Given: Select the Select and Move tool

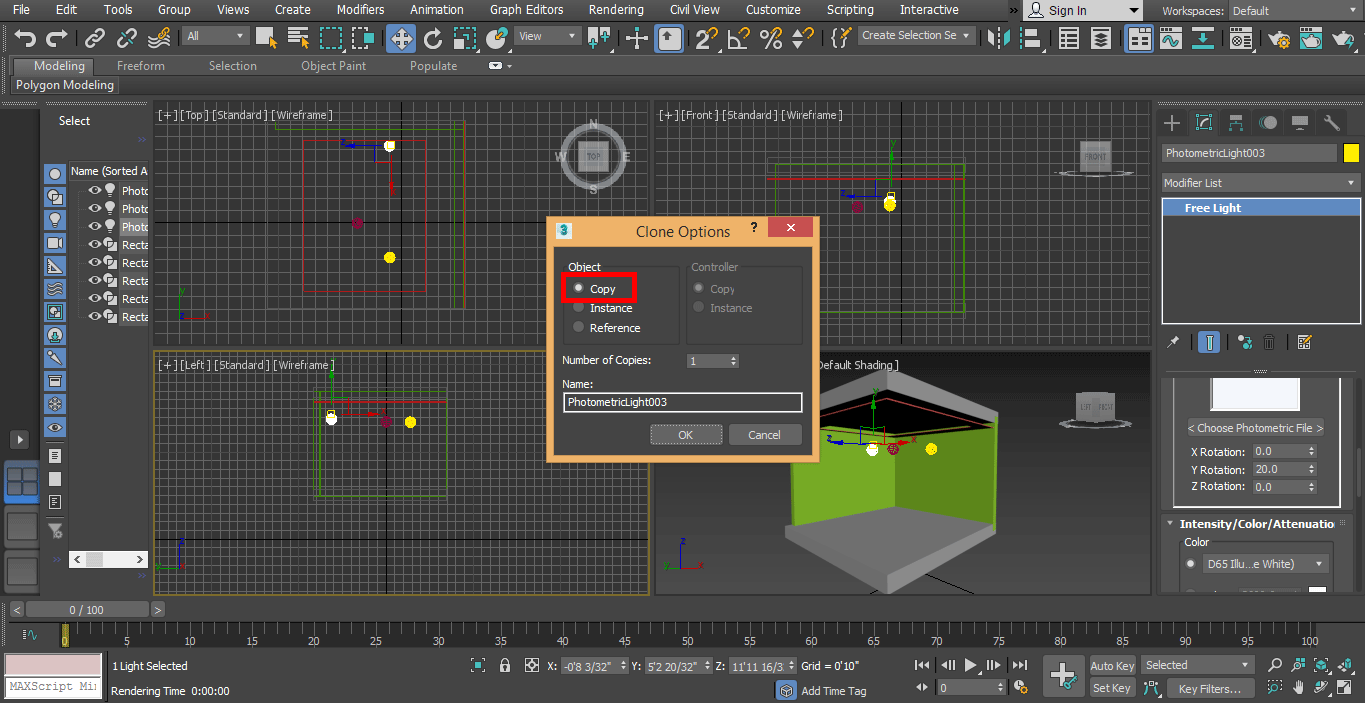Looking at the screenshot, I should [401, 38].
